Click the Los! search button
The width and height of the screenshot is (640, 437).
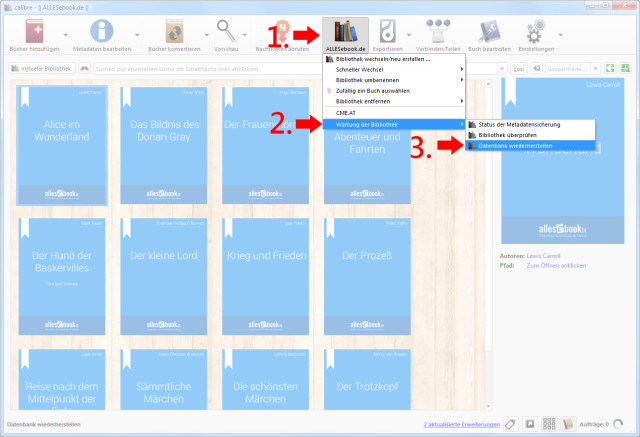click(519, 69)
